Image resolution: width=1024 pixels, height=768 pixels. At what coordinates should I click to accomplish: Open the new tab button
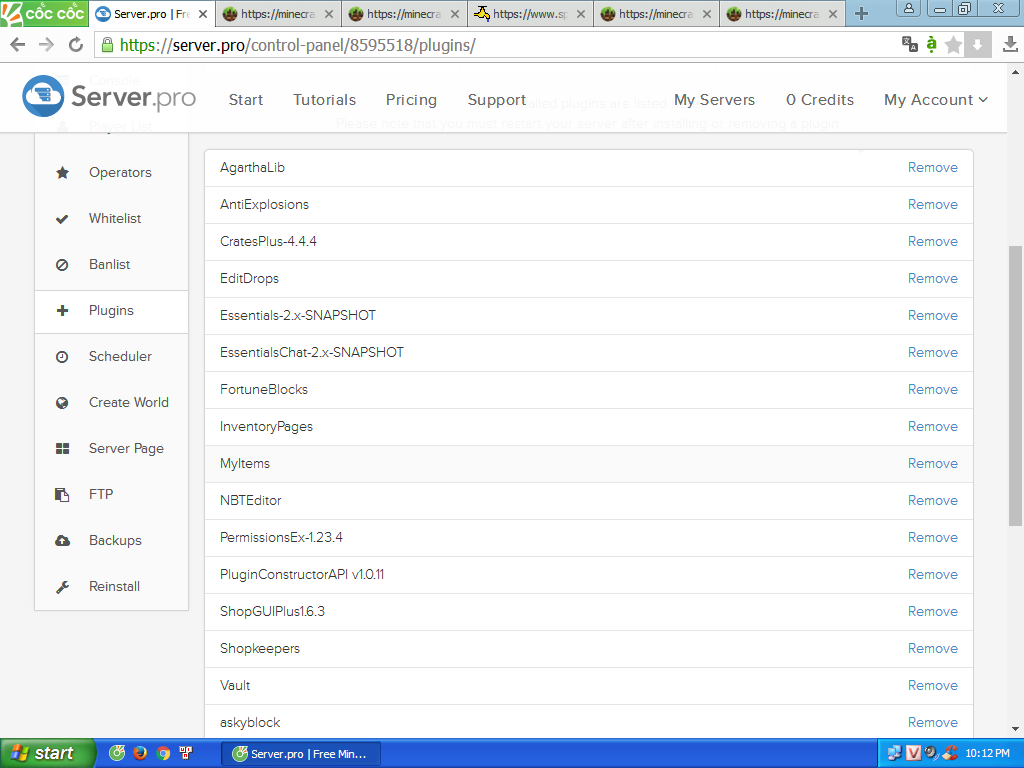click(x=861, y=14)
